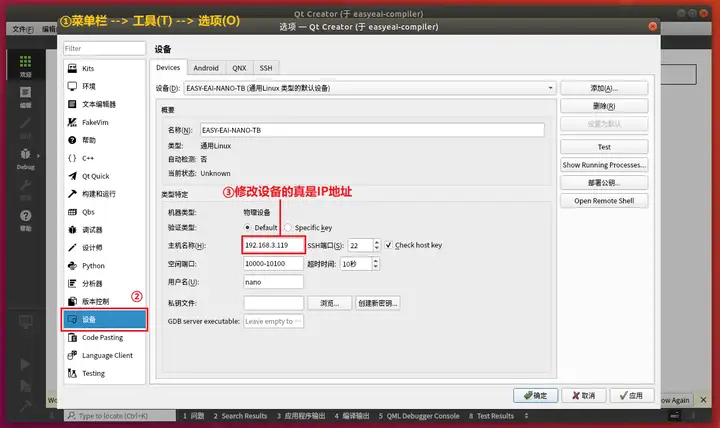Image resolution: width=720 pixels, height=428 pixels.
Task: Select the 环境 (Environment) category
Action: (104, 86)
